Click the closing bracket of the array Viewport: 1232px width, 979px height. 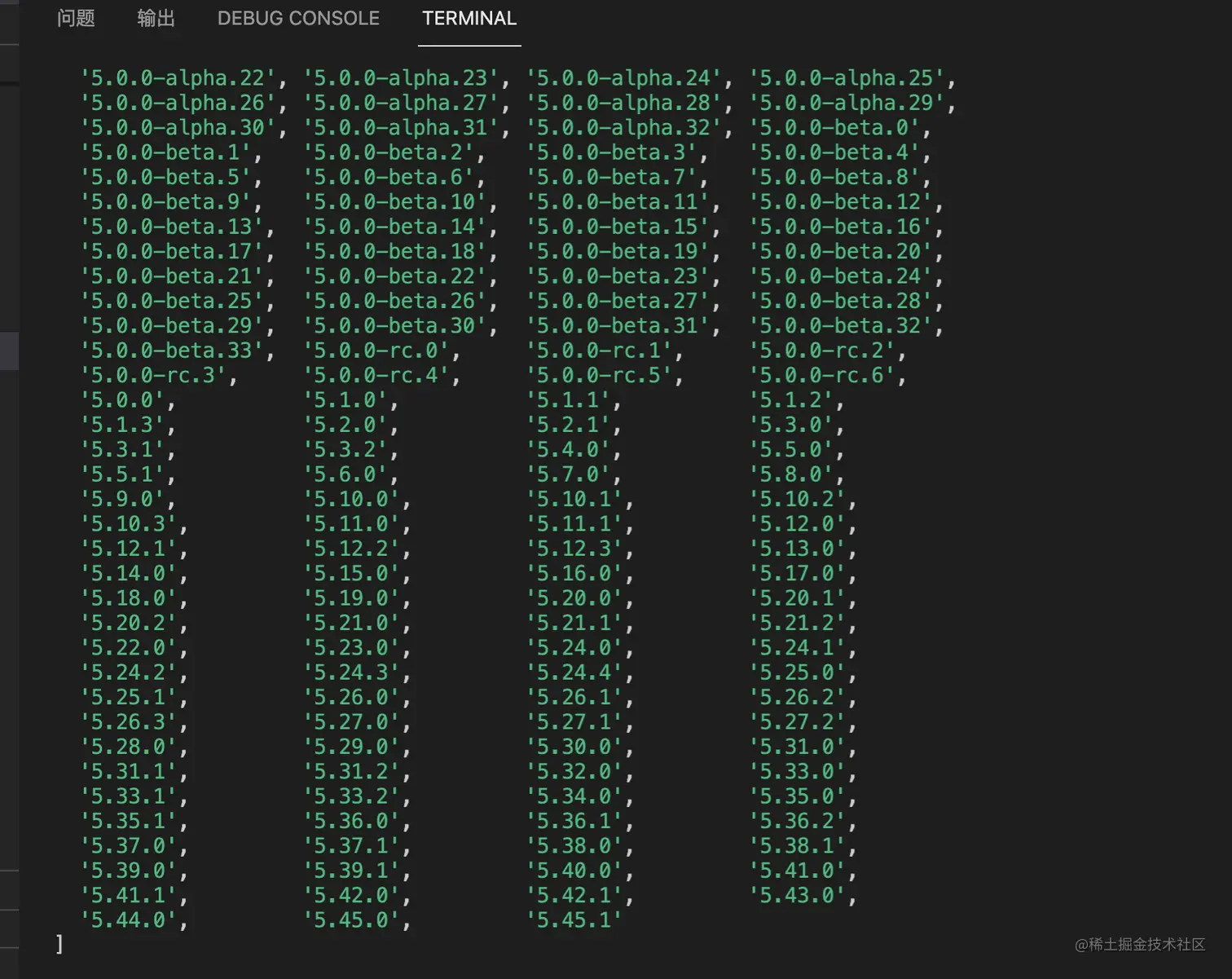pos(59,944)
